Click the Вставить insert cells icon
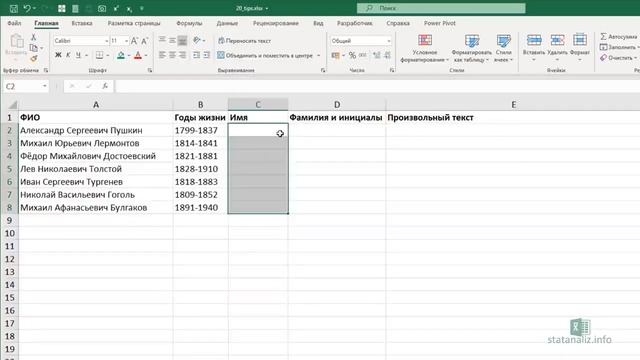Screen dimensions: 640x360 tap(534, 40)
